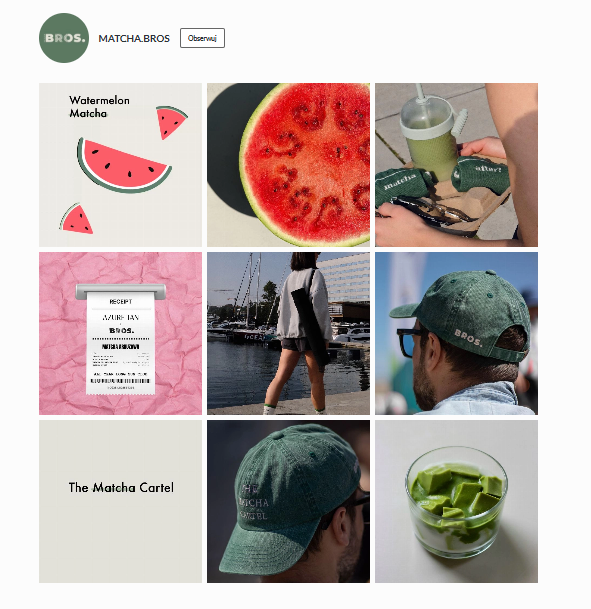
Task: Click the BROS. embroidery on the cap
Action: (x=468, y=338)
